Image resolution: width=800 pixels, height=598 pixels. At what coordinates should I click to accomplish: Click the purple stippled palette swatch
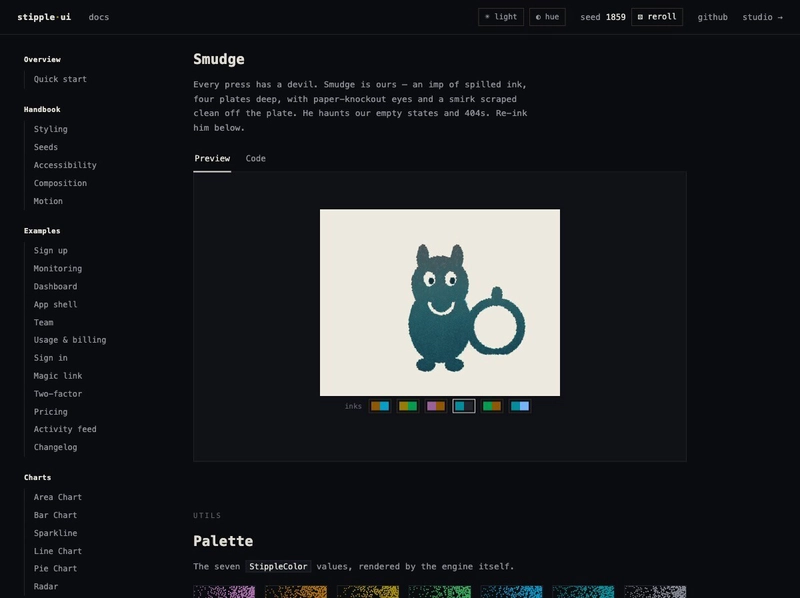pyautogui.click(x=224, y=592)
